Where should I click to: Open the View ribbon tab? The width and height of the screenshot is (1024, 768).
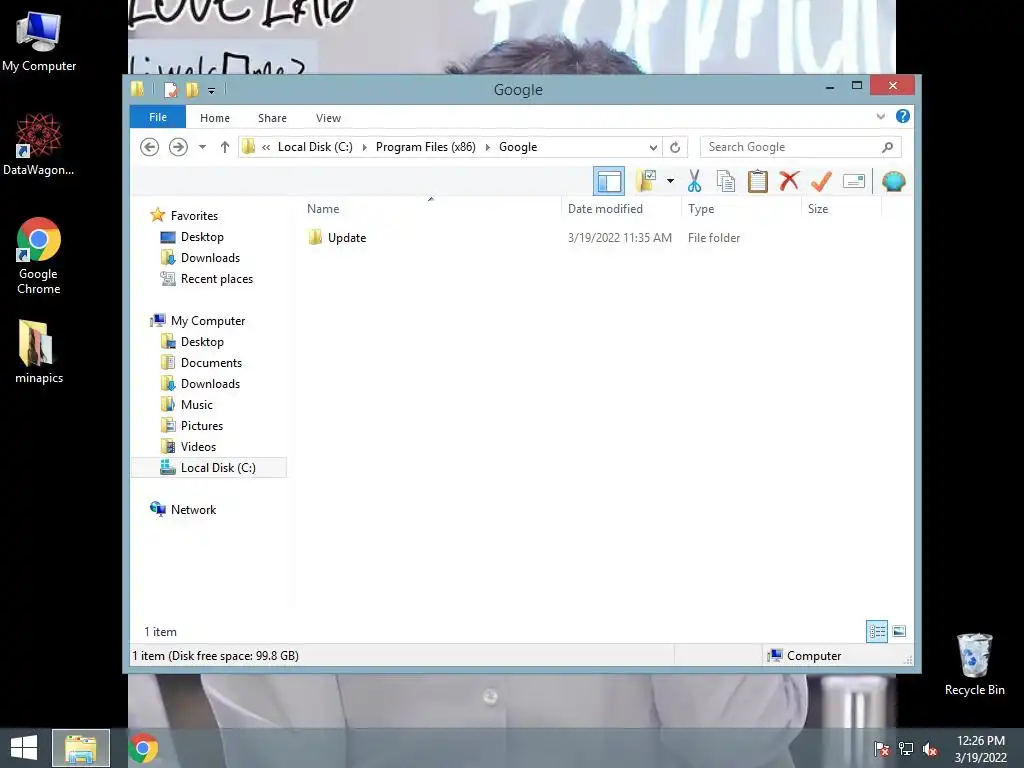328,118
